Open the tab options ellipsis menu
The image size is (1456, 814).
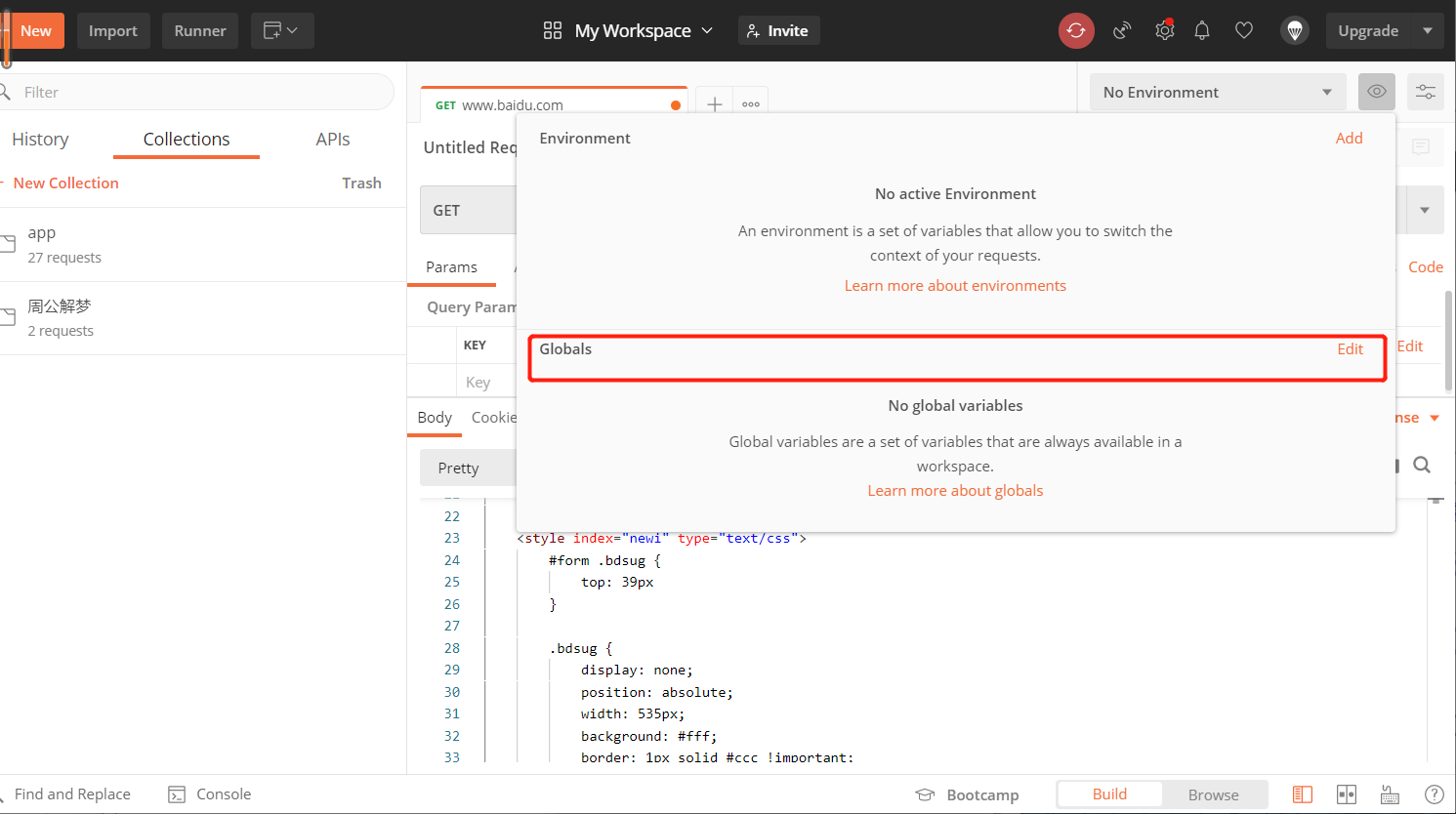point(751,103)
